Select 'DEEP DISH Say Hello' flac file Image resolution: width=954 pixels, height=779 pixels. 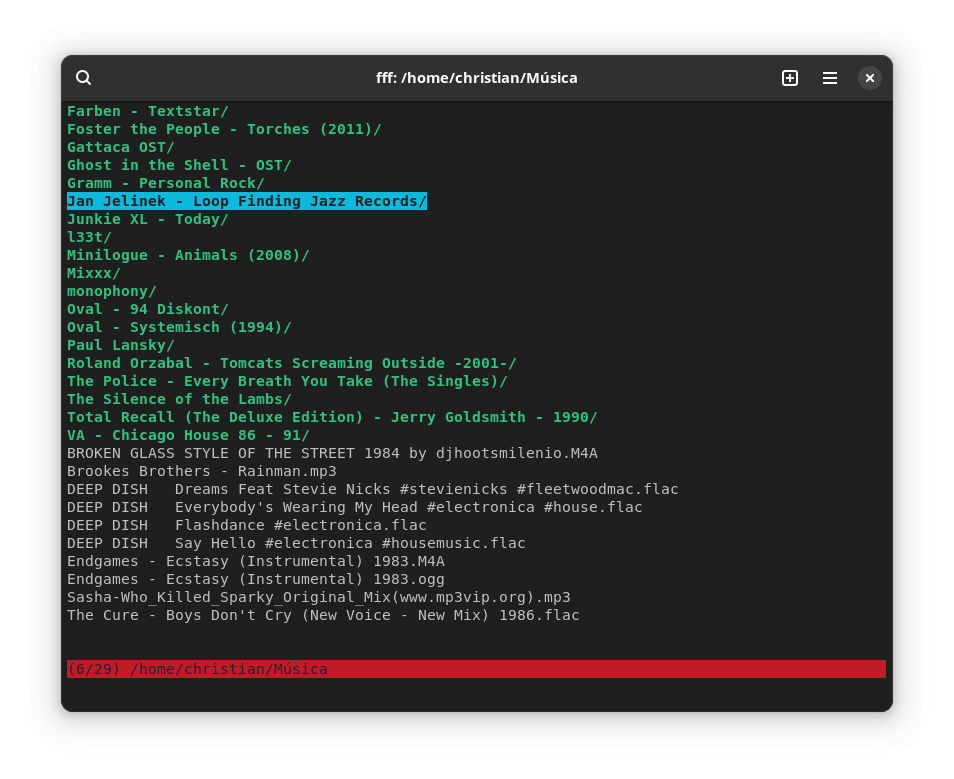pyautogui.click(x=296, y=543)
